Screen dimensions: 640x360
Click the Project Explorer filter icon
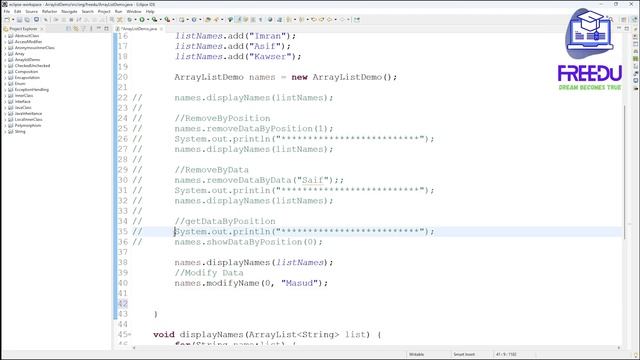pos(84,29)
